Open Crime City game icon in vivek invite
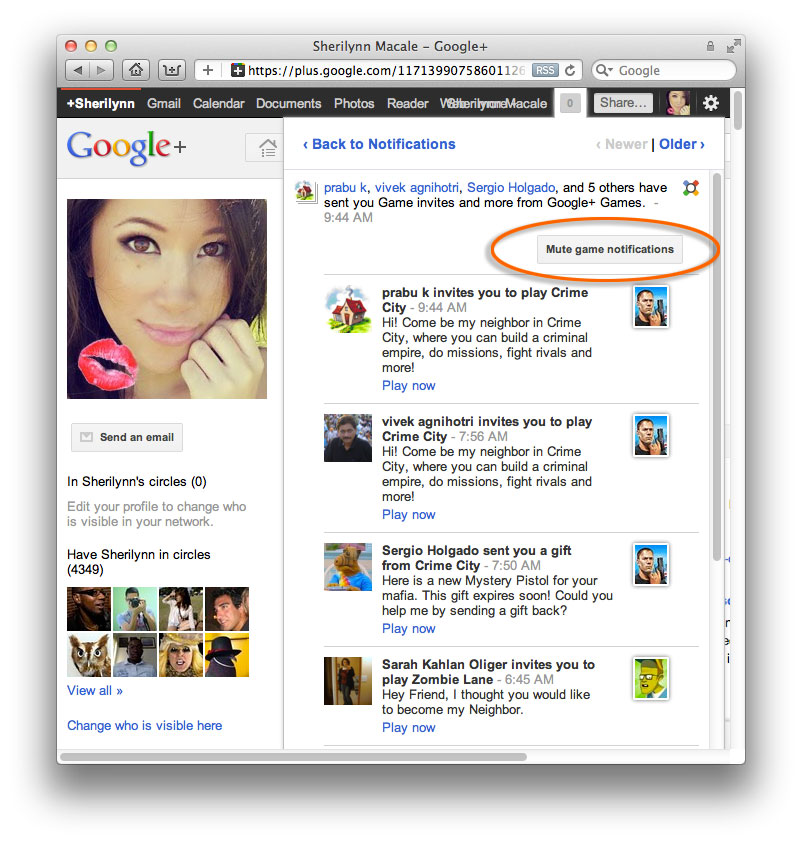 pos(651,435)
